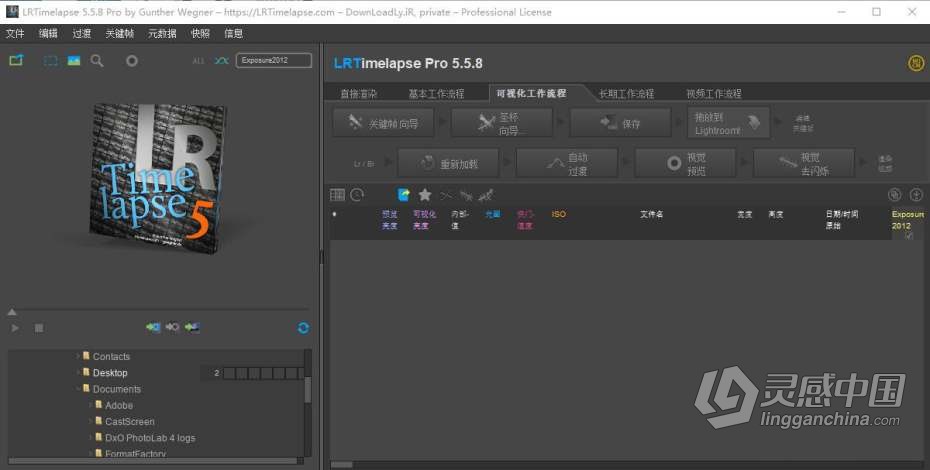Expand the Contacts folder node
The width and height of the screenshot is (930, 470).
[x=78, y=356]
